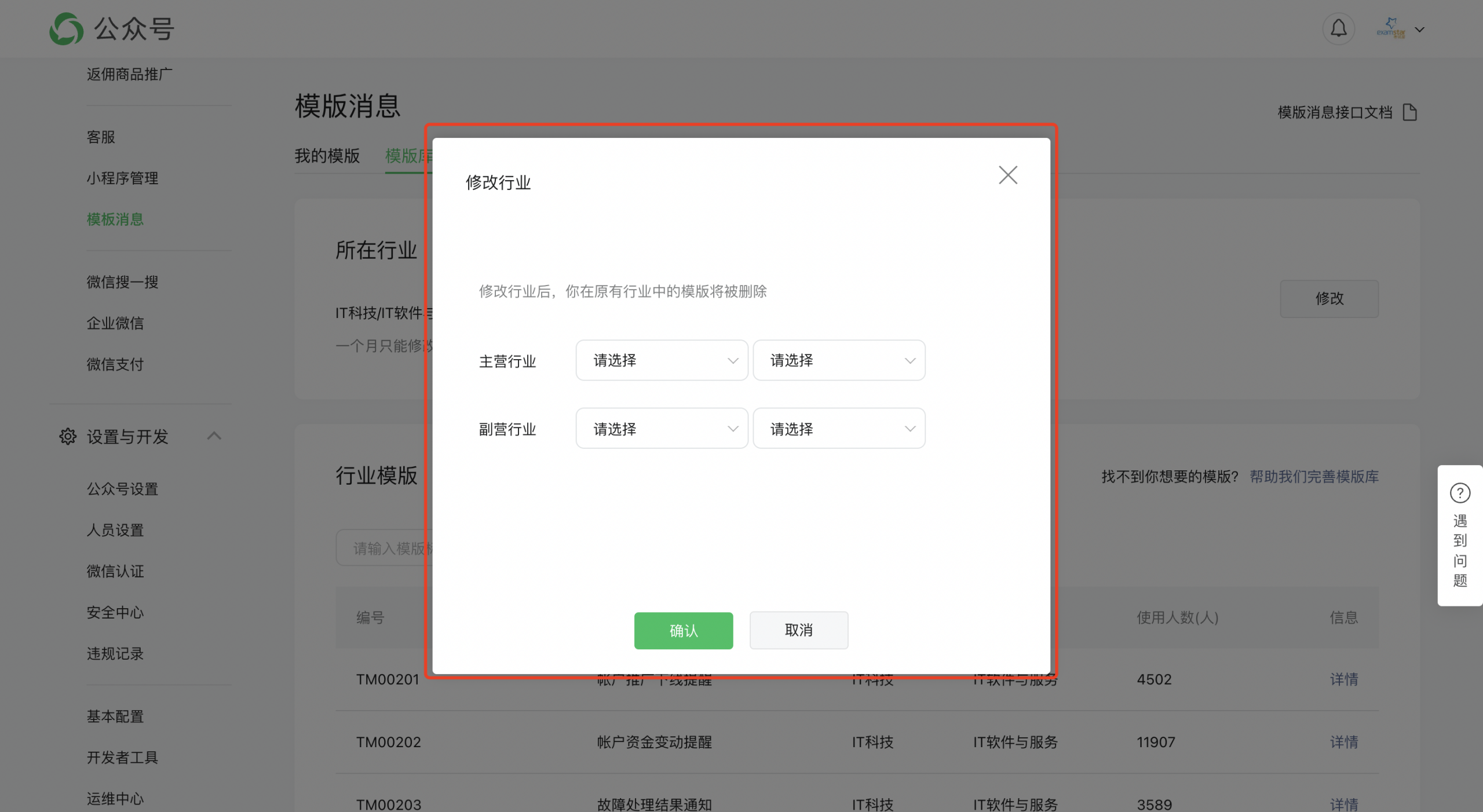Close the 修改行业 dialog with X
Image resolution: width=1483 pixels, height=812 pixels.
point(1007,175)
